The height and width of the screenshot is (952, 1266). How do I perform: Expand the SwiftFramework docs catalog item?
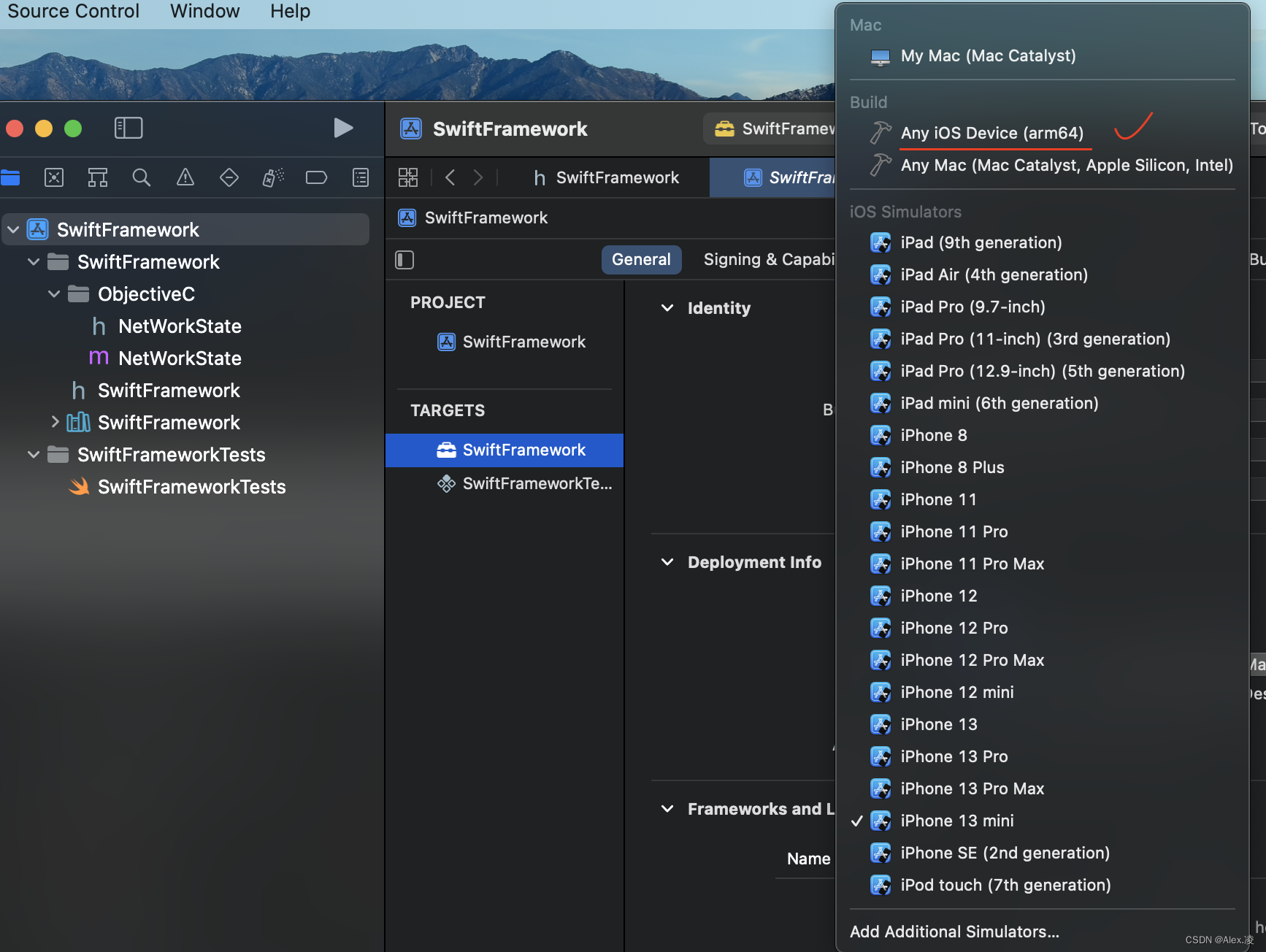(x=55, y=422)
